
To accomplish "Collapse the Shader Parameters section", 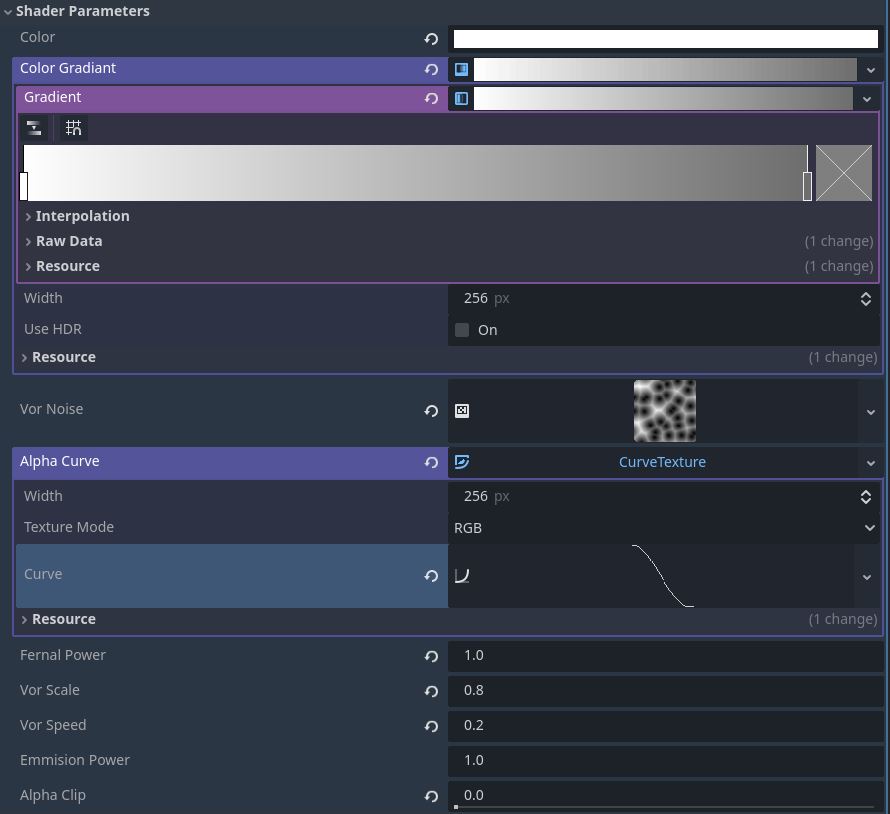I will [x=8, y=11].
